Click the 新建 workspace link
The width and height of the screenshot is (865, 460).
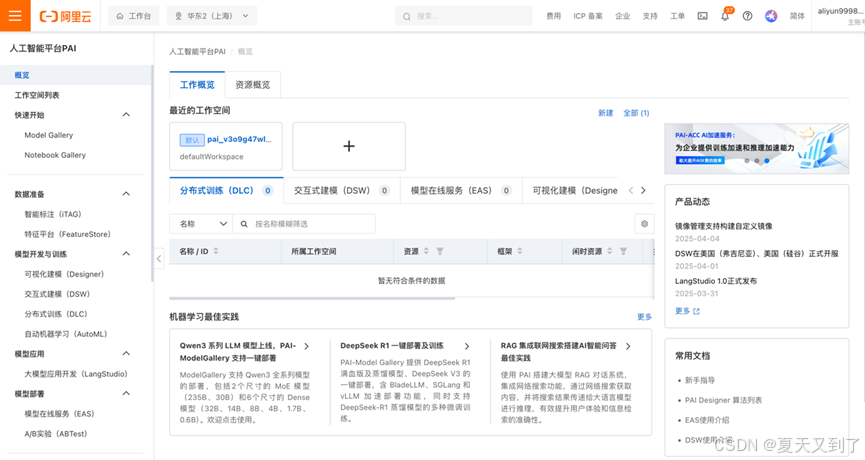(x=606, y=113)
